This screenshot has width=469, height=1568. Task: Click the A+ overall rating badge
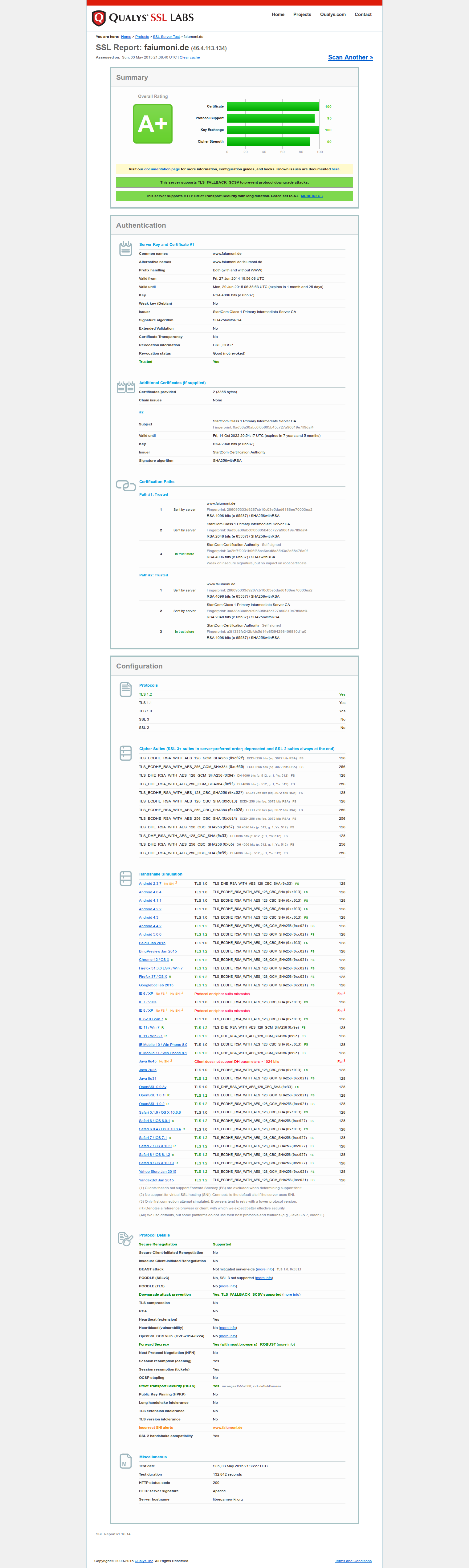[x=152, y=124]
